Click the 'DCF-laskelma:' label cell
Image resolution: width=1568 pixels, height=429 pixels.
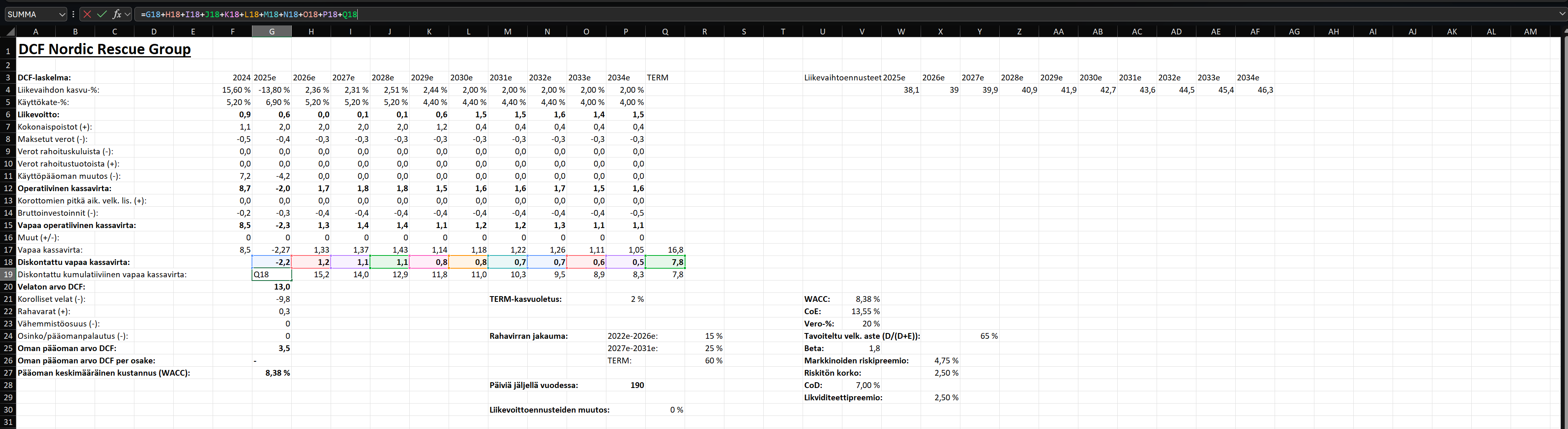pos(44,78)
